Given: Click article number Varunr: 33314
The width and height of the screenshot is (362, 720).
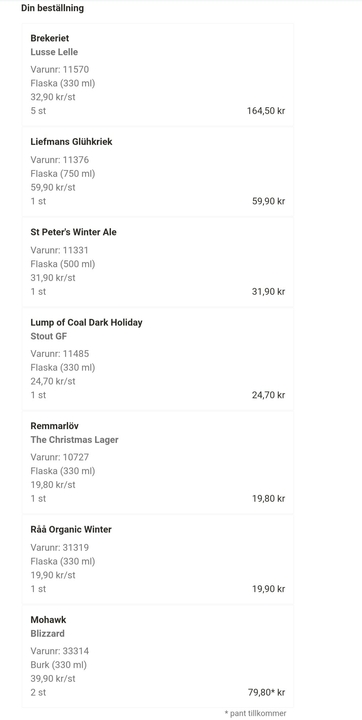Looking at the screenshot, I should [x=60, y=651].
